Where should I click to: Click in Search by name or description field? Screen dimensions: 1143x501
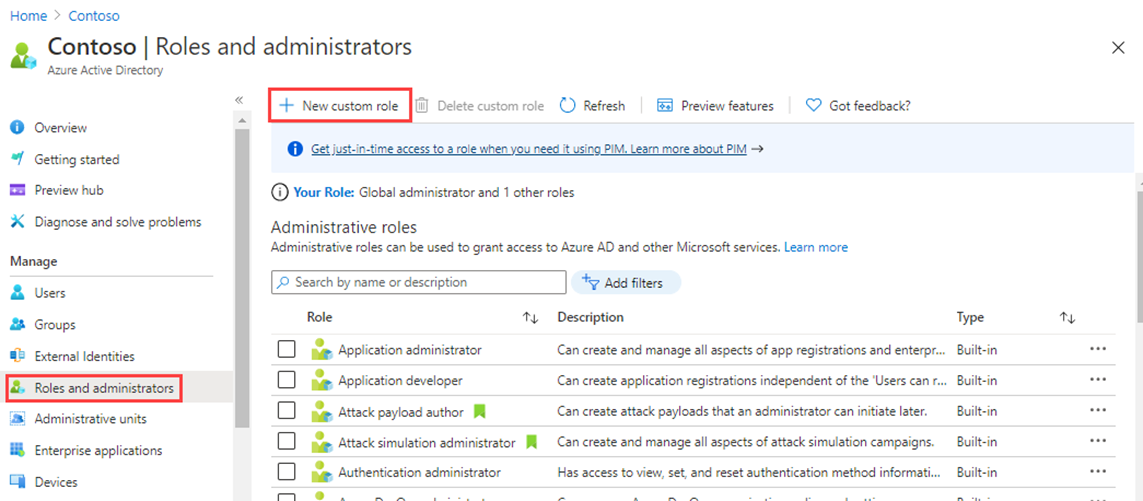(x=418, y=282)
